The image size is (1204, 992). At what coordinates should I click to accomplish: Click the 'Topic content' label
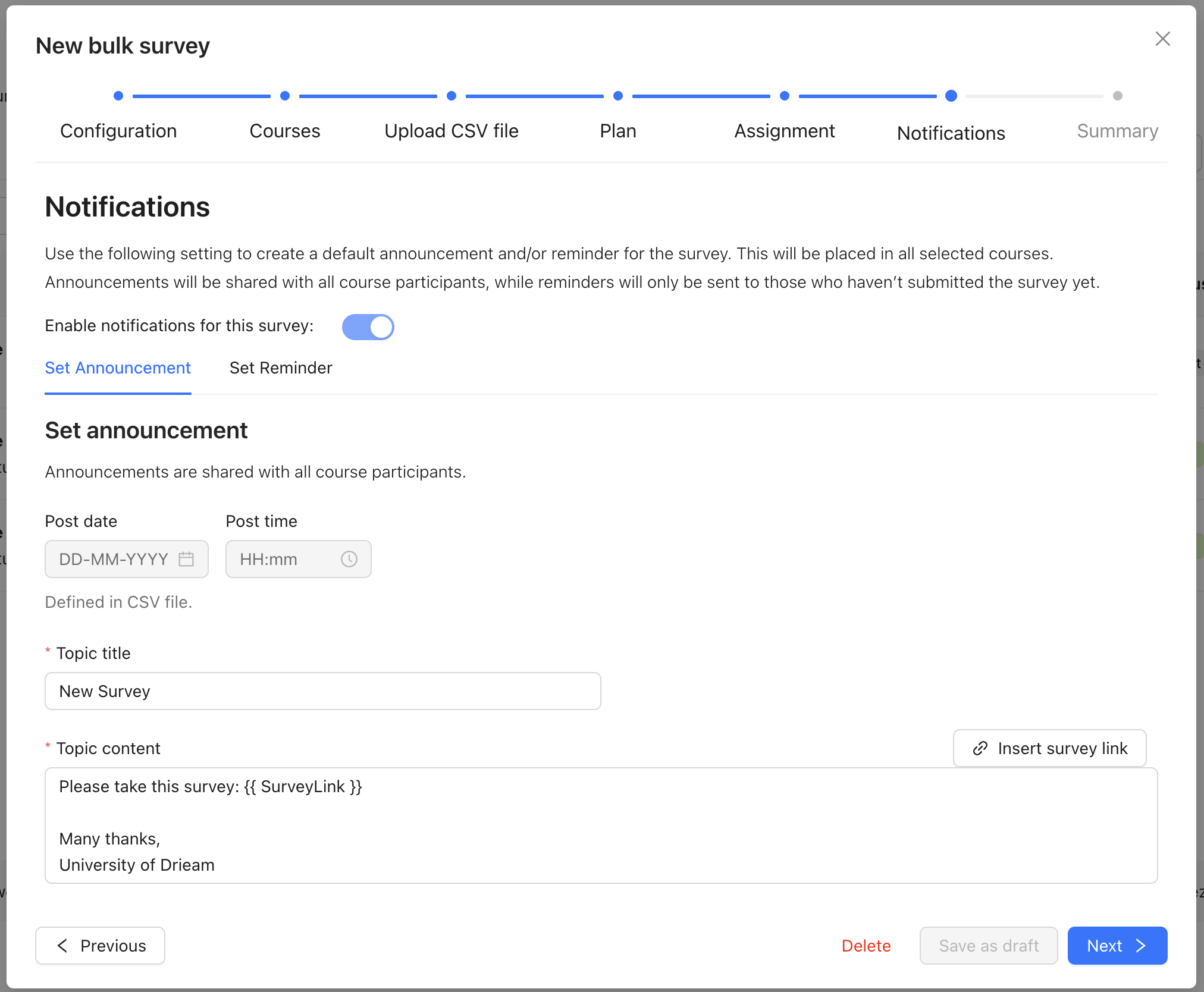[108, 749]
